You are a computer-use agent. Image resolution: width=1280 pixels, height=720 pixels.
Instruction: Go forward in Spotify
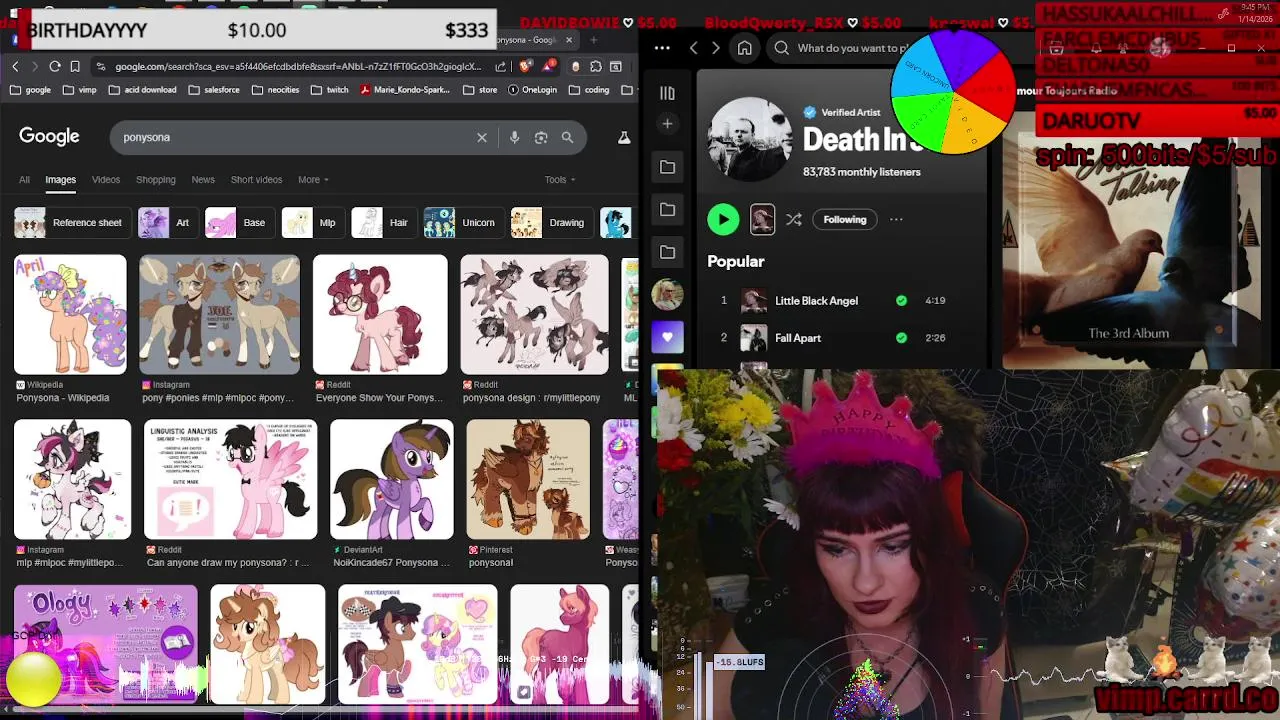coord(715,47)
